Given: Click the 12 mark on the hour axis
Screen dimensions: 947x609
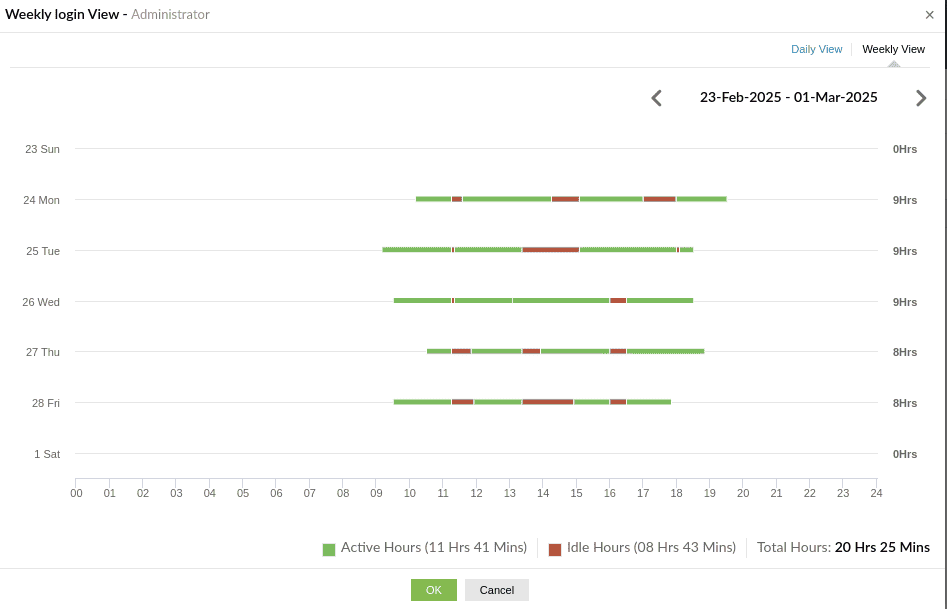Looking at the screenshot, I should pos(476,492).
